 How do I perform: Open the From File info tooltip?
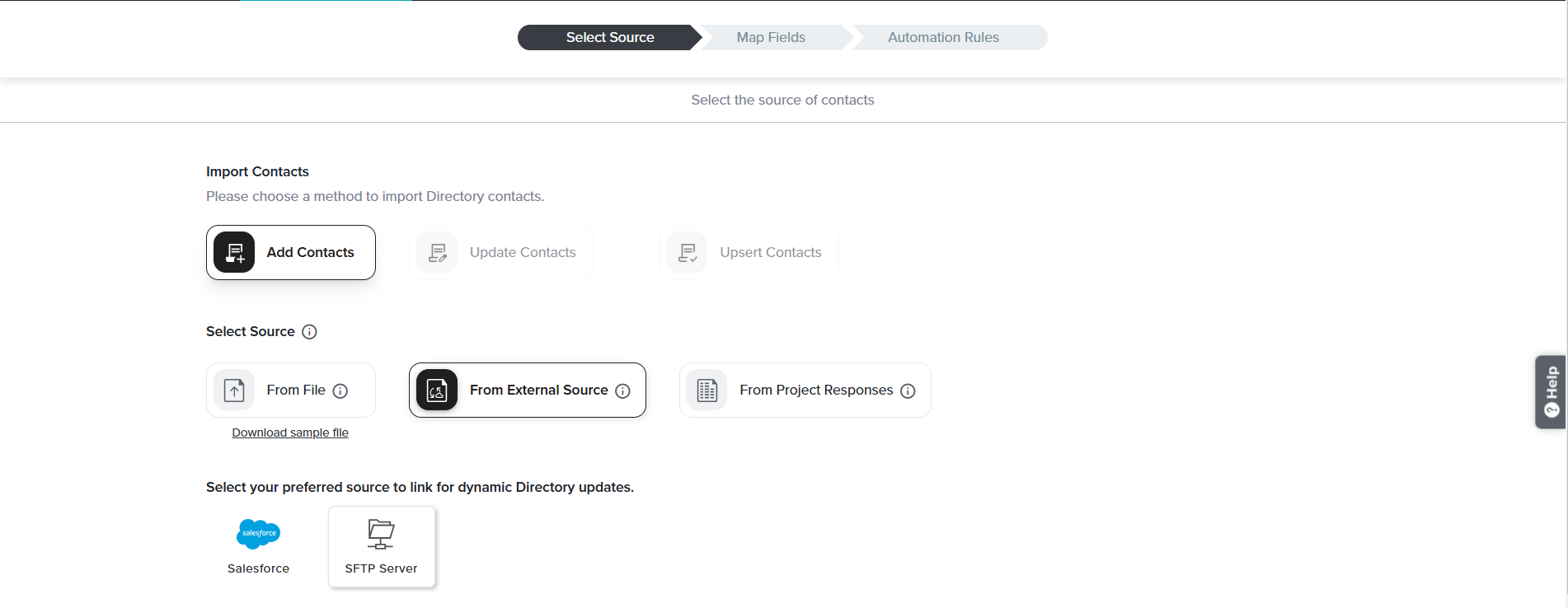340,391
